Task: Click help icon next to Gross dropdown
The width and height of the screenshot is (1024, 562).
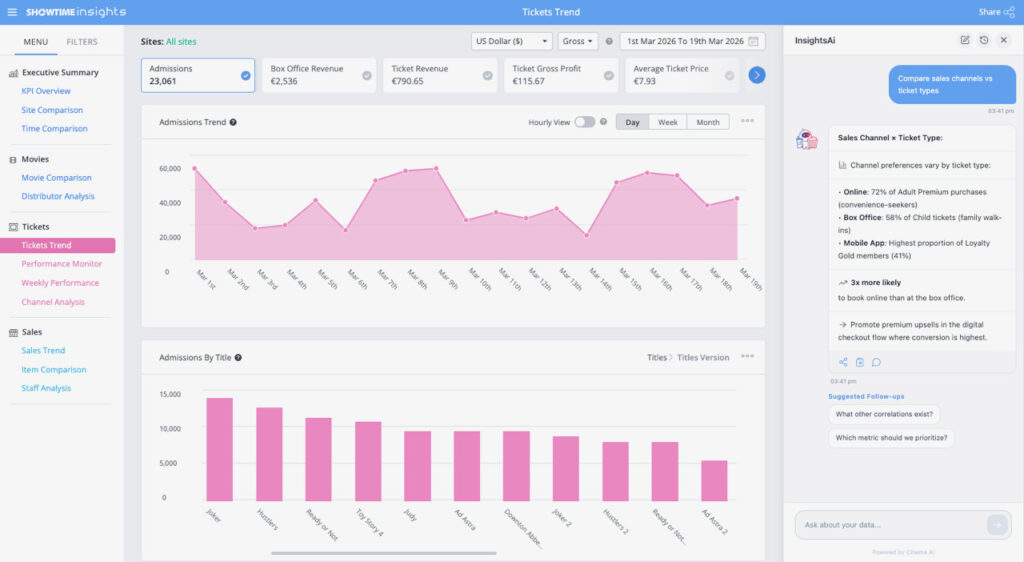Action: tap(609, 41)
